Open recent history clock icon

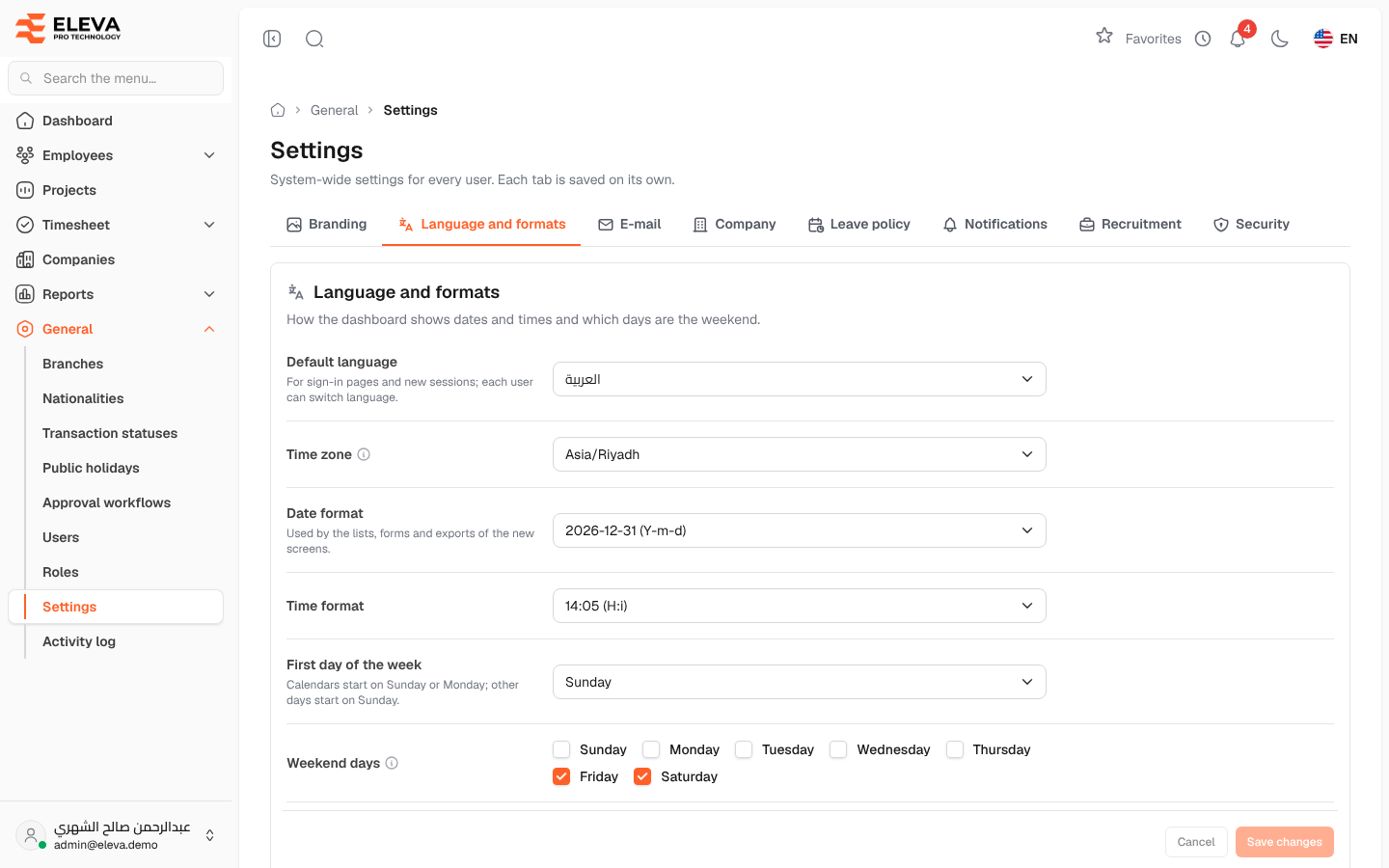pyautogui.click(x=1203, y=39)
